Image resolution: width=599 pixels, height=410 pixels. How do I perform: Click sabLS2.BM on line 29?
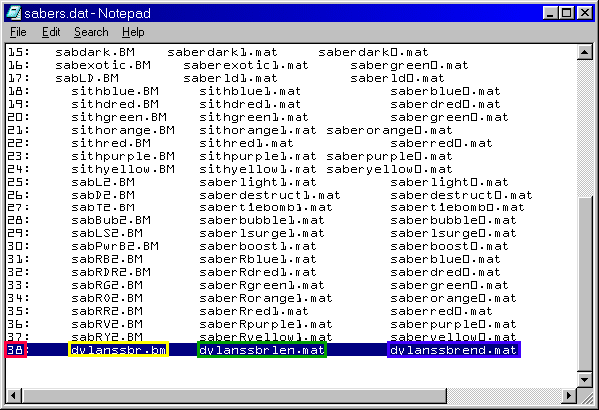(x=107, y=233)
